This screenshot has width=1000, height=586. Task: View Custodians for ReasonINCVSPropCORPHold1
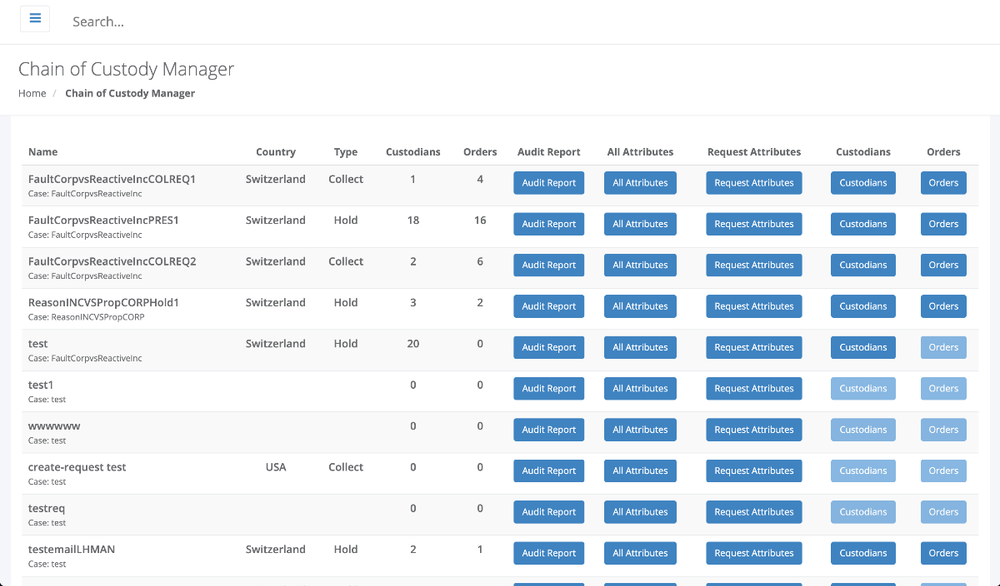click(x=862, y=306)
